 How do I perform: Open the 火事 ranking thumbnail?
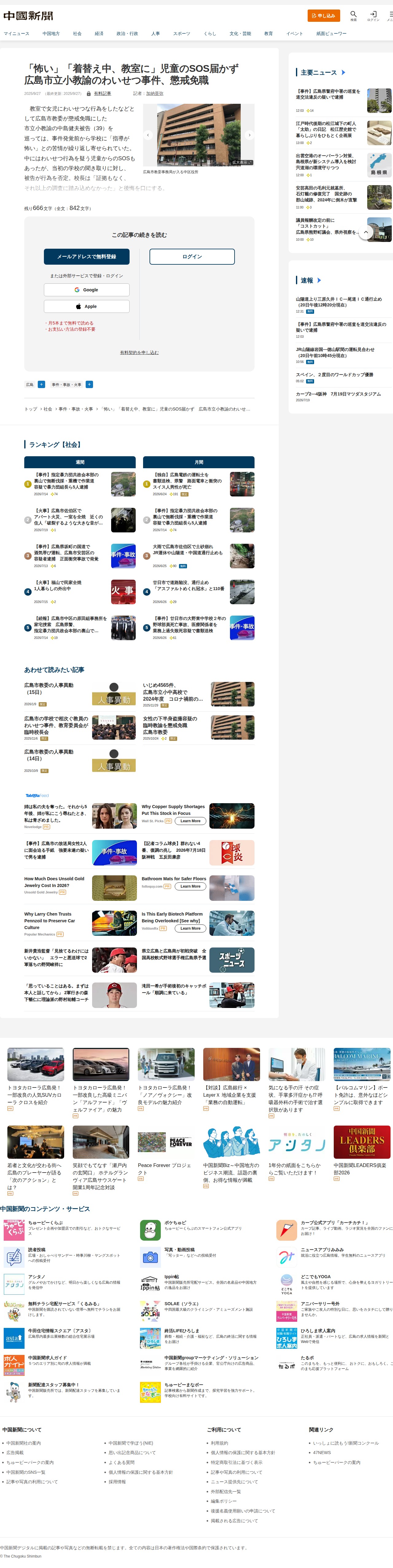(123, 592)
